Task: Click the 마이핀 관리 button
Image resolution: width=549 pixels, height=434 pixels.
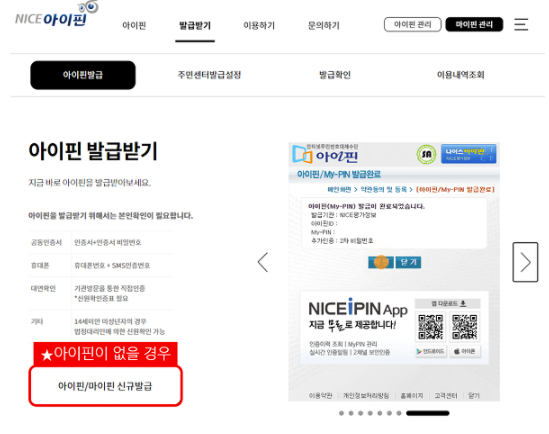Action: pos(474,24)
